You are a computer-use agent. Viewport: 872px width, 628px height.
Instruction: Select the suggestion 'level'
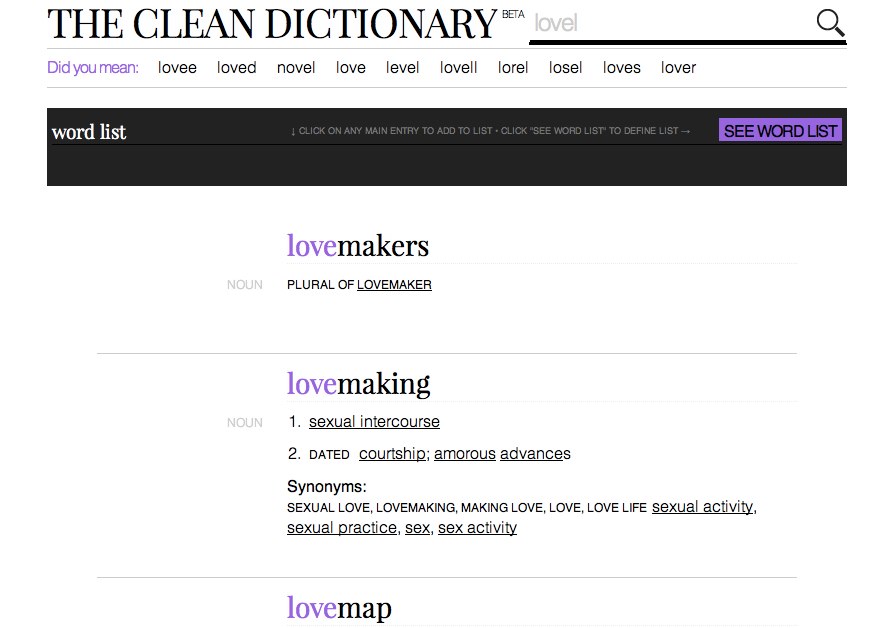402,67
